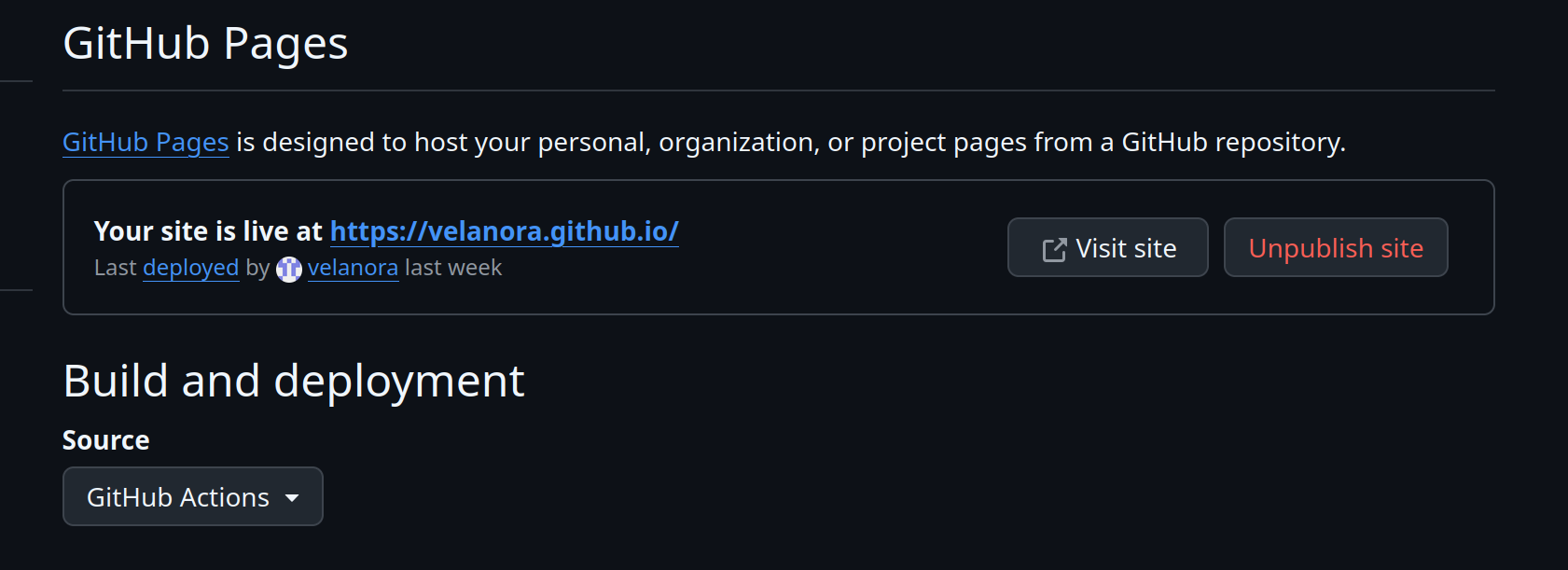Open the Source dropdown set to GitHub Actions
This screenshot has height=570, width=1568.
(x=193, y=496)
